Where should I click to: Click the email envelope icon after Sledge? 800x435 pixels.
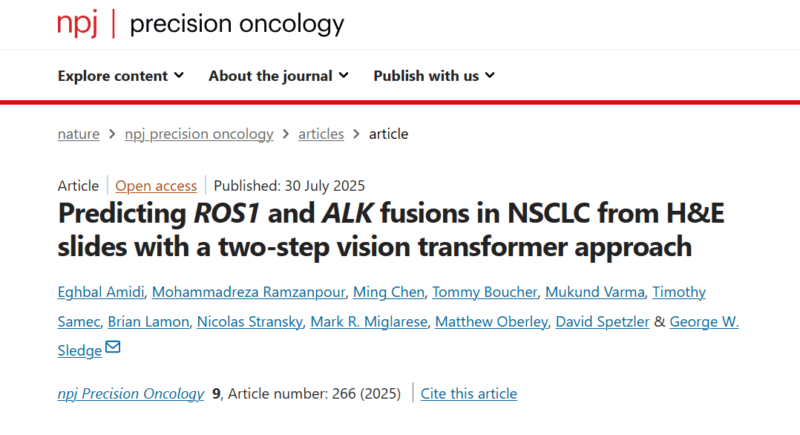(x=113, y=347)
